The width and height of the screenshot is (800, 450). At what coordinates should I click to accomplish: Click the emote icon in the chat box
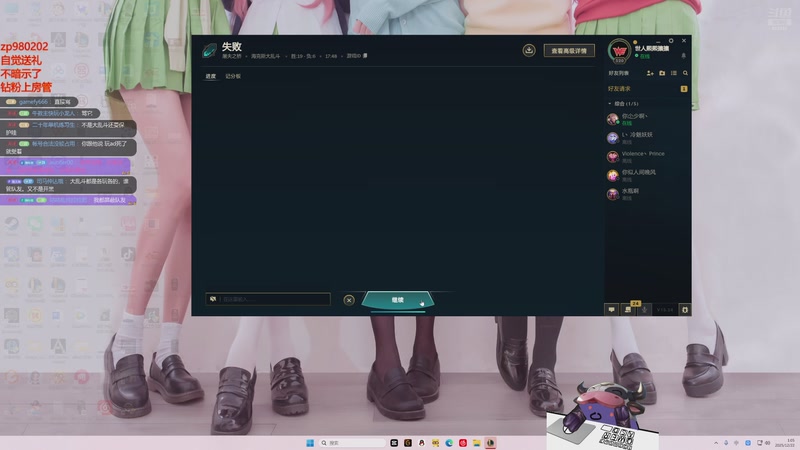tap(213, 299)
